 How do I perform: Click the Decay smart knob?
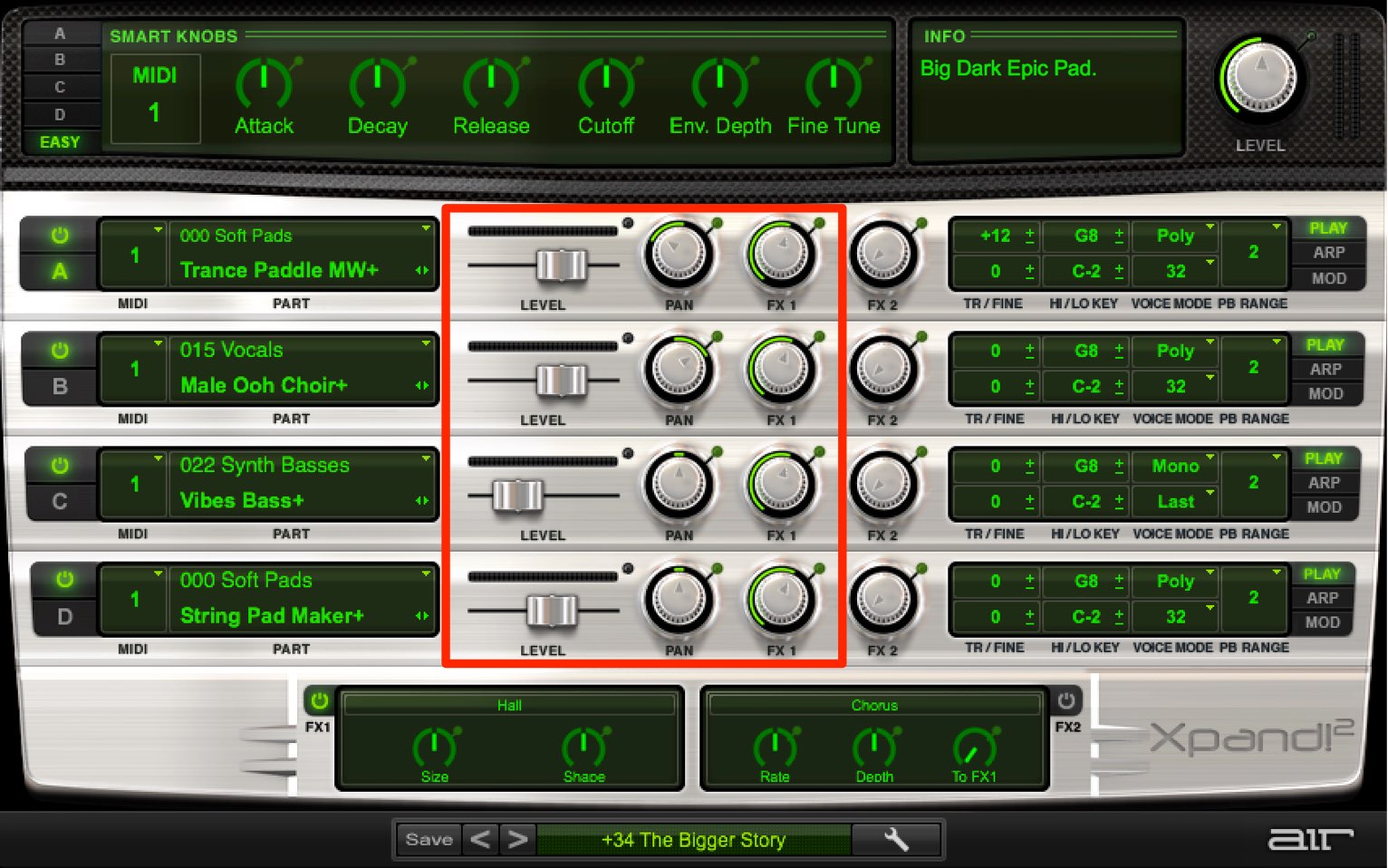(378, 83)
